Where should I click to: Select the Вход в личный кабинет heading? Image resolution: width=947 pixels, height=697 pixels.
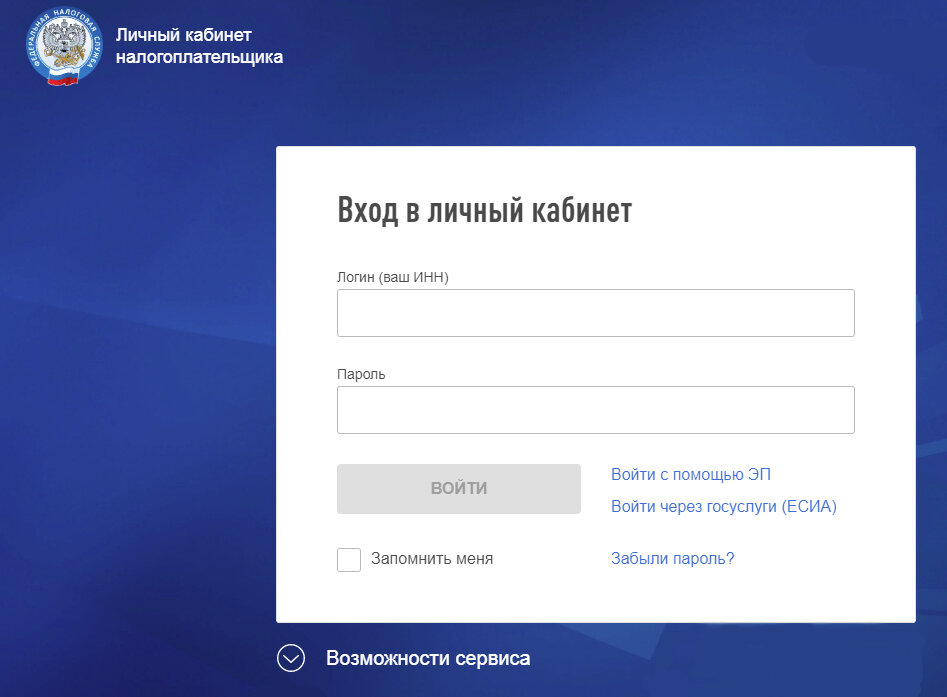pyautogui.click(x=486, y=210)
